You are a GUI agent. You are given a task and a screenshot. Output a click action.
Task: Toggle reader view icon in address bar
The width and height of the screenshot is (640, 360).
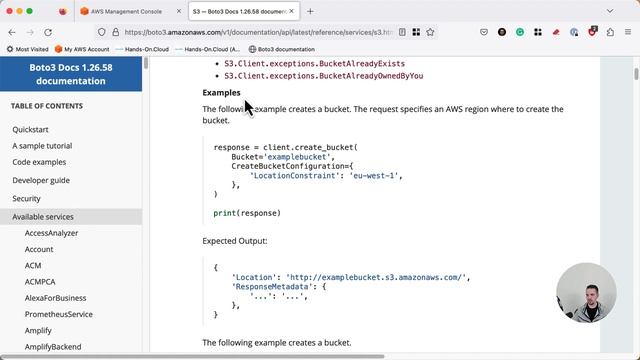[x=402, y=32]
